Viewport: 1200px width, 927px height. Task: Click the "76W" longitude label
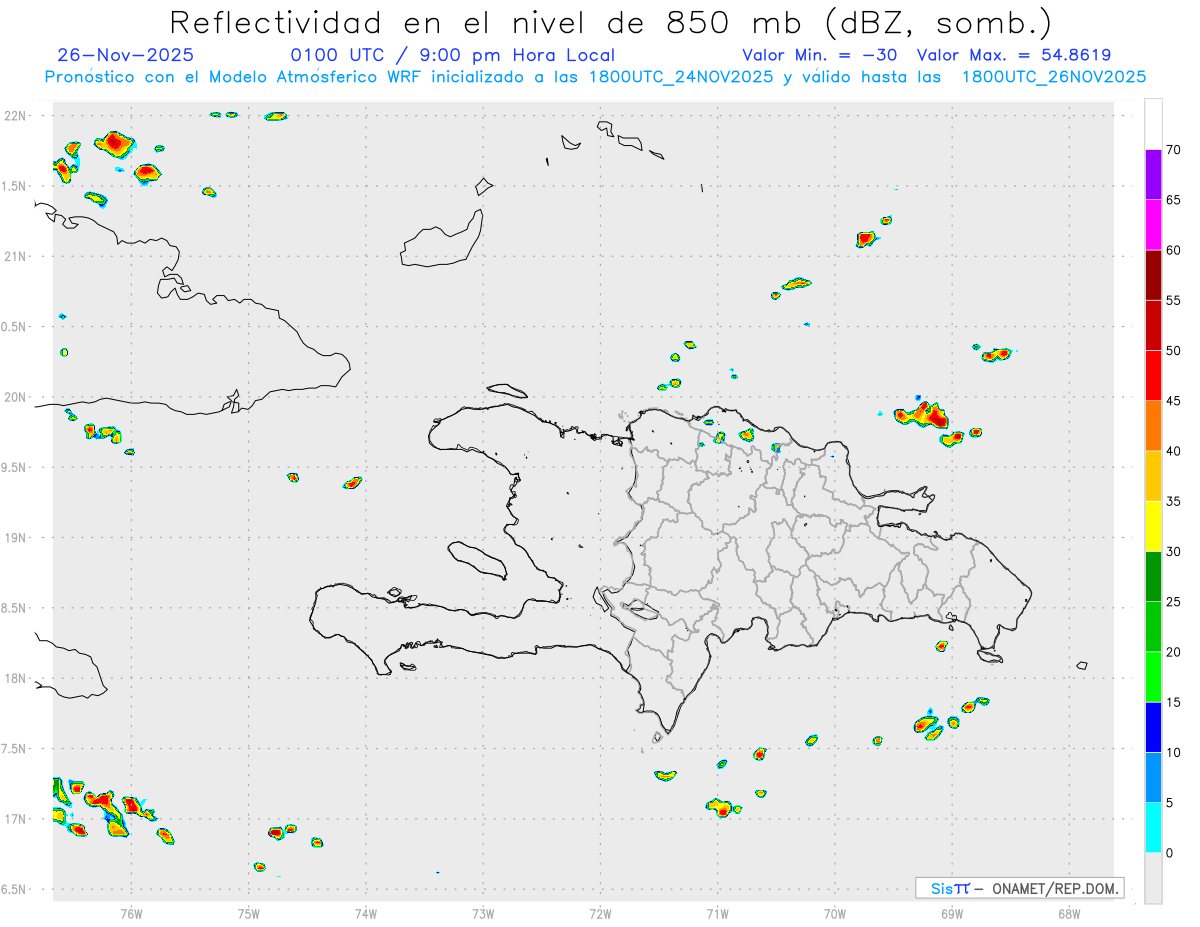pos(131,914)
